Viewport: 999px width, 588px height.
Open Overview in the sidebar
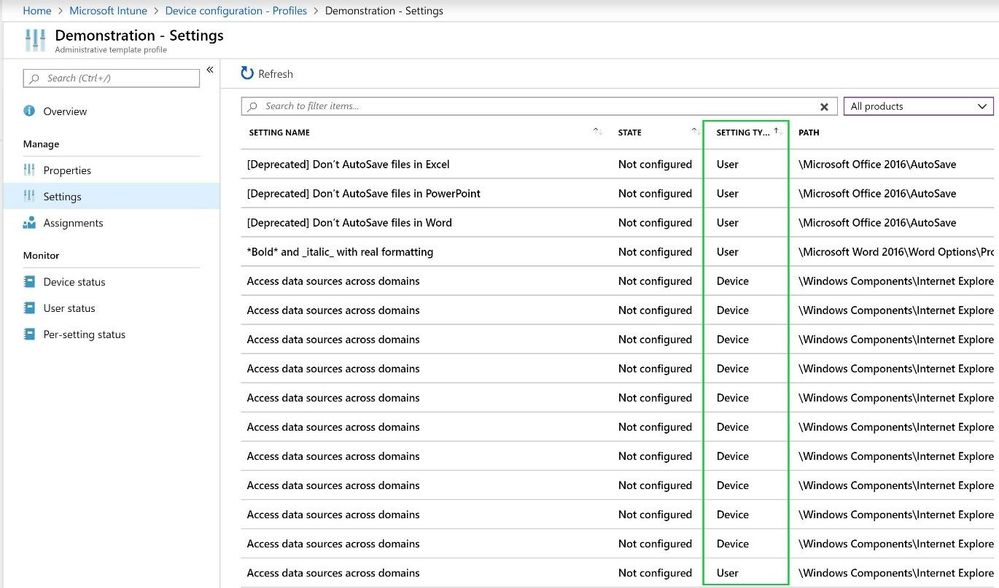click(65, 111)
